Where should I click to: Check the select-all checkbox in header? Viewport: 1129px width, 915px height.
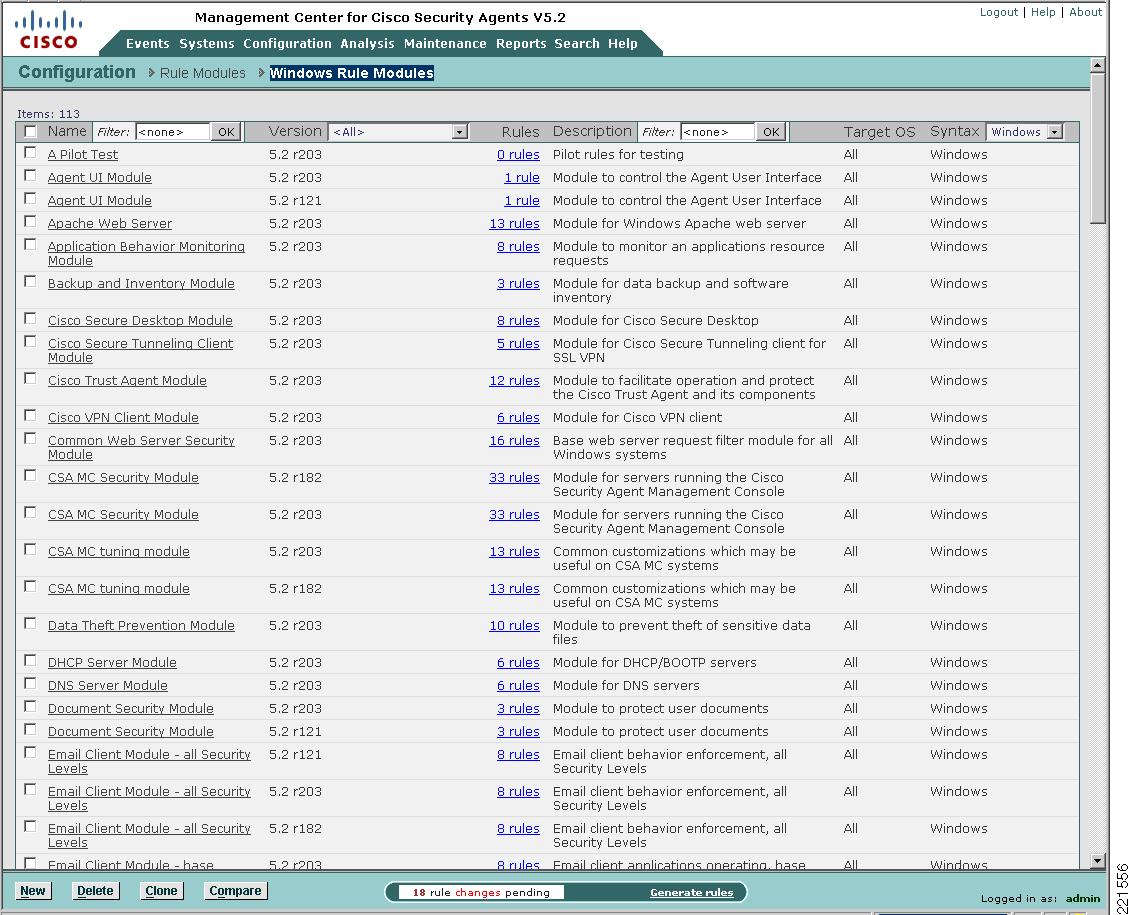30,131
